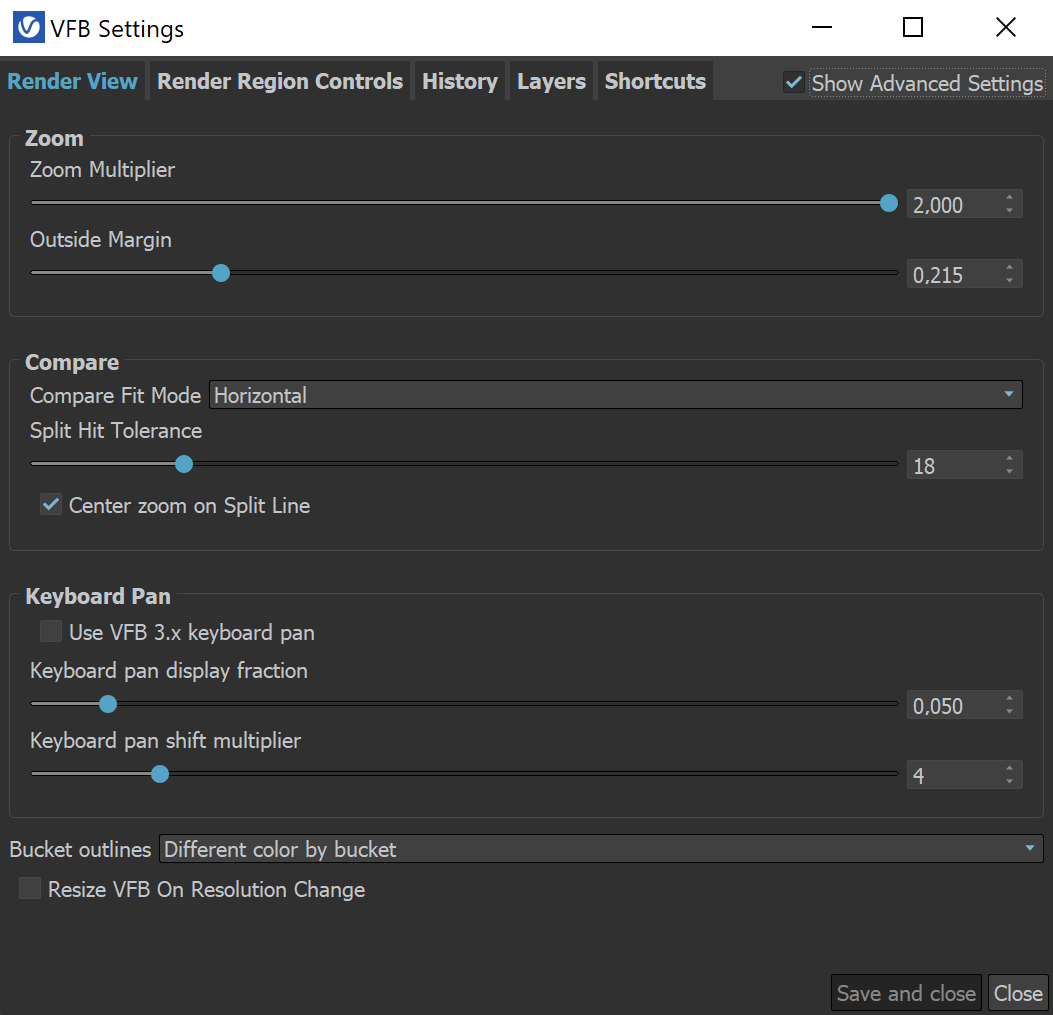1053x1015 pixels.
Task: Enable Use VFB 3.x keyboard pan
Action: [51, 631]
